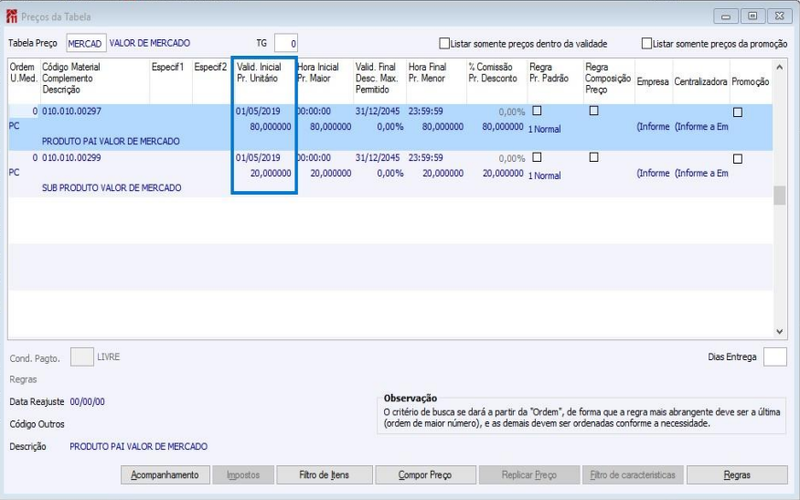Focus the TG input field
Image resolution: width=800 pixels, height=500 pixels.
[286, 43]
